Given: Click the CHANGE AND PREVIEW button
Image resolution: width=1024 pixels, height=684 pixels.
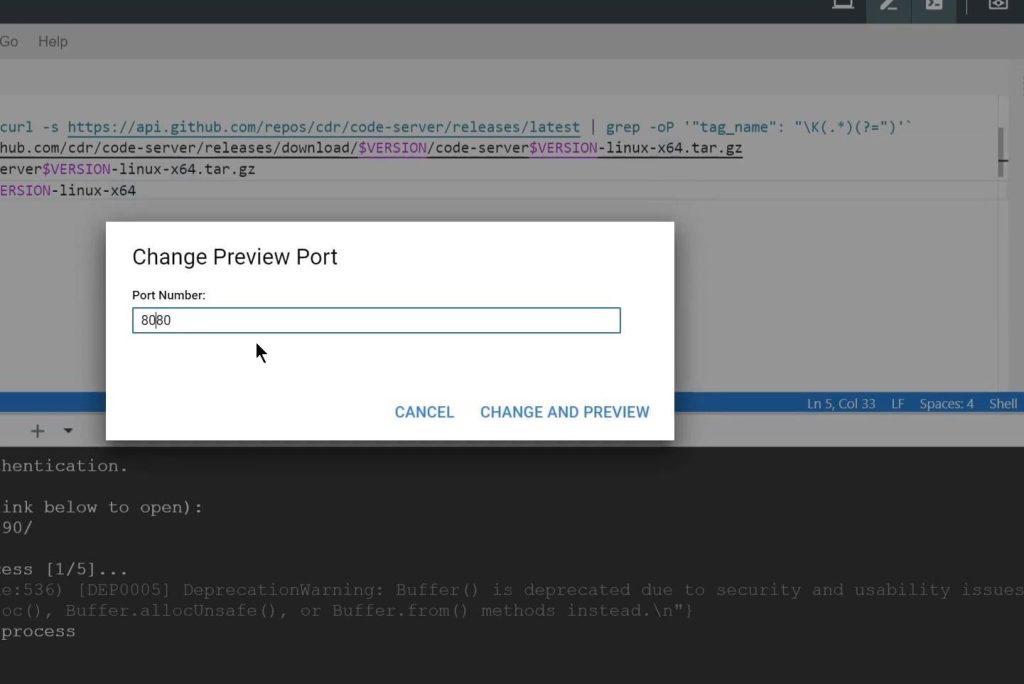Looking at the screenshot, I should pyautogui.click(x=564, y=411).
